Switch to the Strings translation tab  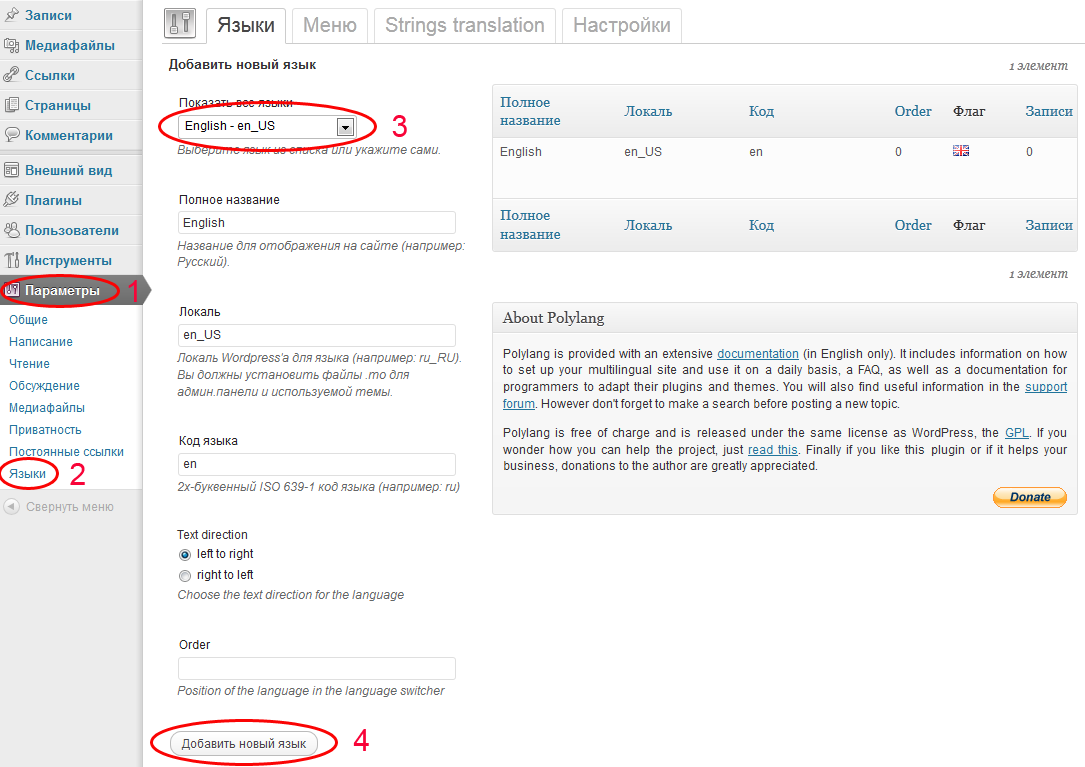tap(464, 26)
